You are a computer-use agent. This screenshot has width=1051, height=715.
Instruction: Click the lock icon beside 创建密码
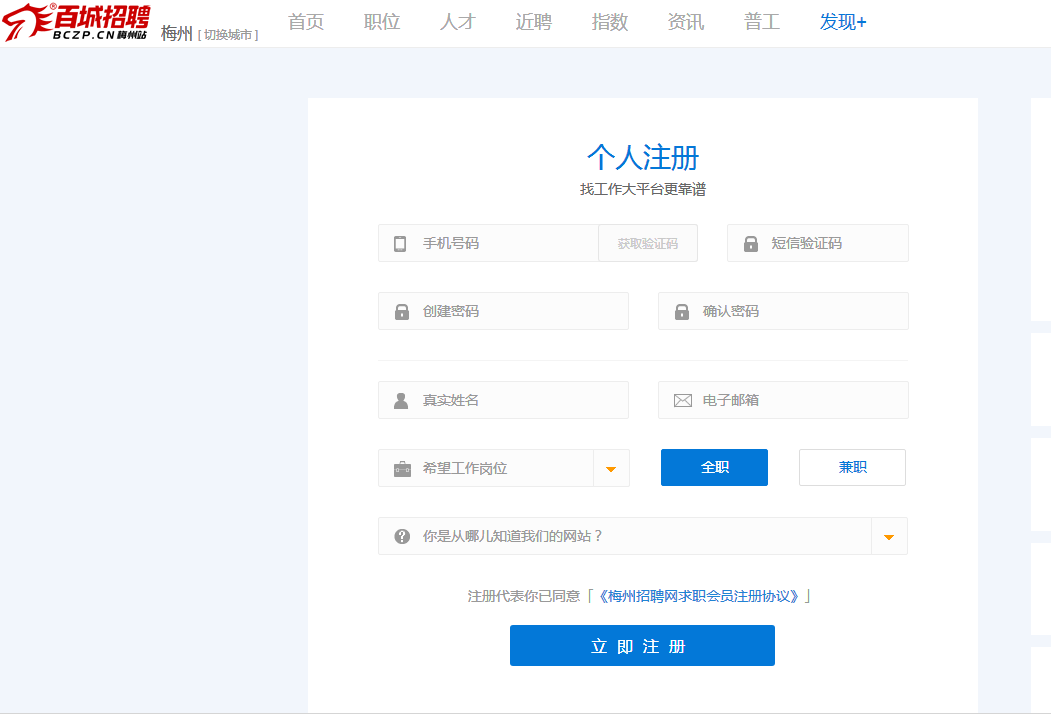tap(402, 312)
